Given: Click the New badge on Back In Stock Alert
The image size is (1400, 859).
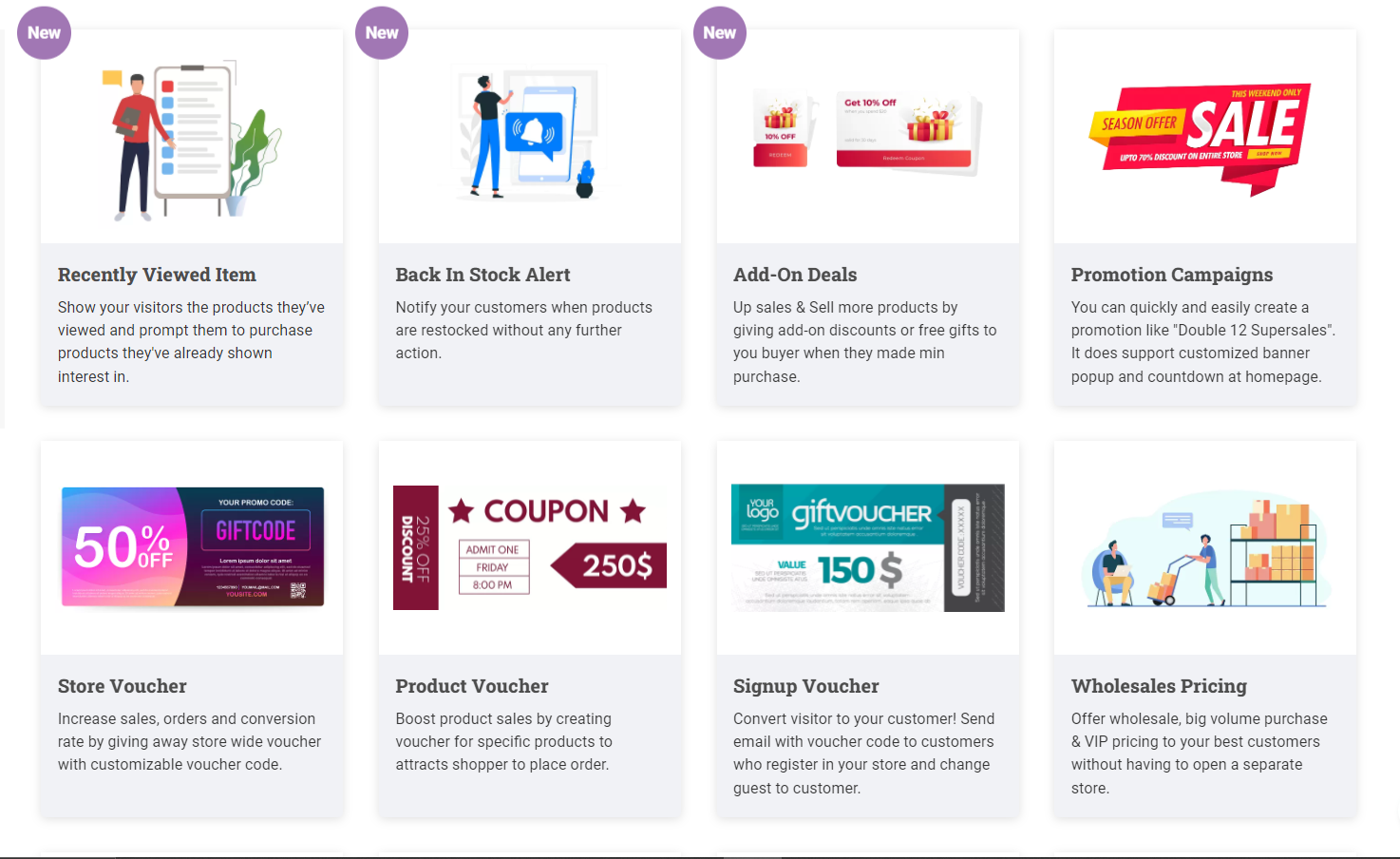Looking at the screenshot, I should click(x=382, y=33).
